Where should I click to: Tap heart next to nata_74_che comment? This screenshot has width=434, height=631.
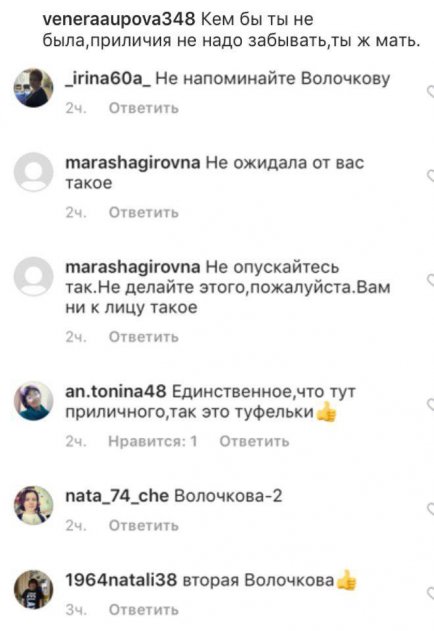(x=431, y=509)
